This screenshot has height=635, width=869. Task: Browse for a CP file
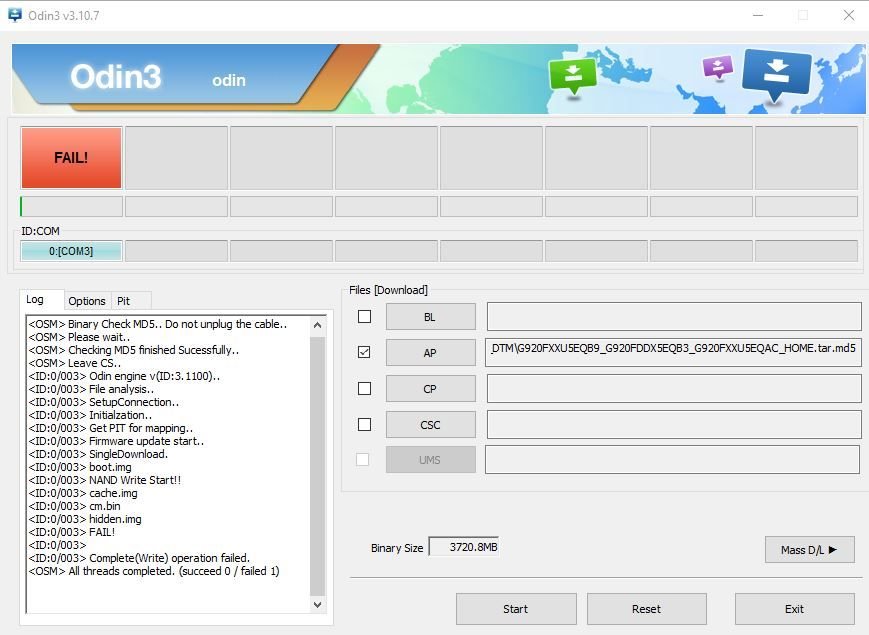point(431,389)
